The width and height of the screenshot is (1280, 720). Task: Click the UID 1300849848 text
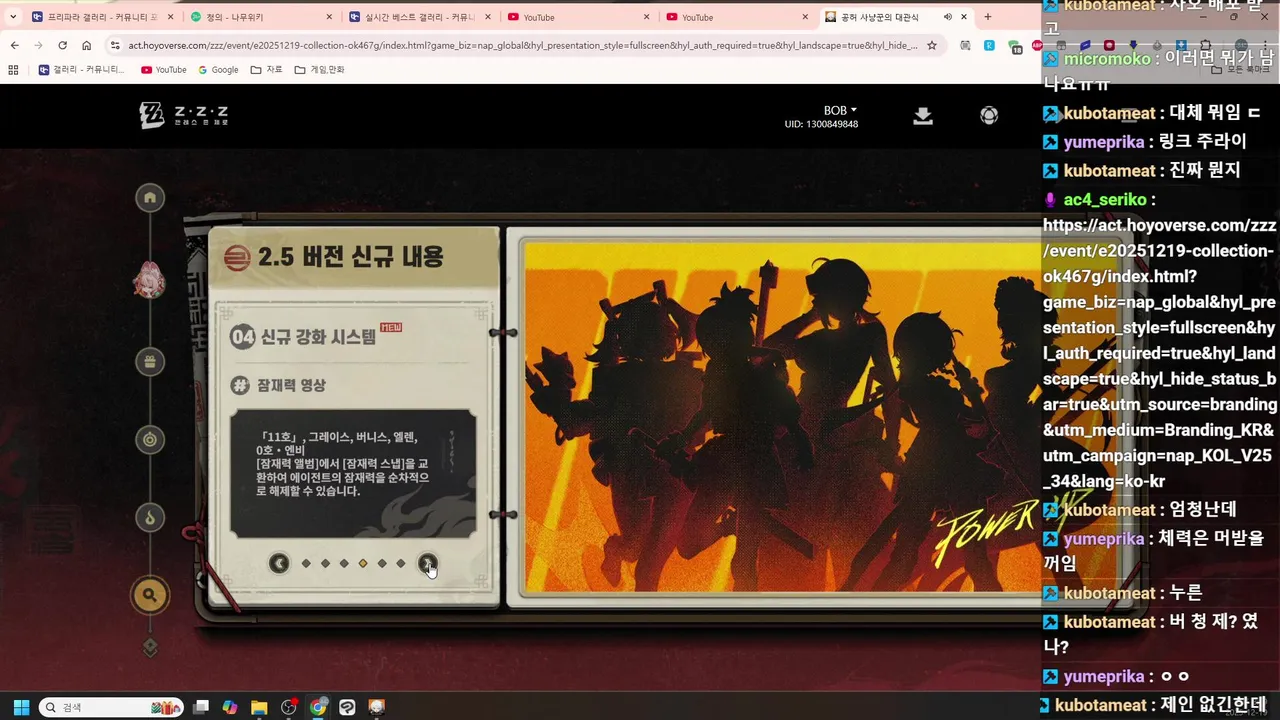821,124
